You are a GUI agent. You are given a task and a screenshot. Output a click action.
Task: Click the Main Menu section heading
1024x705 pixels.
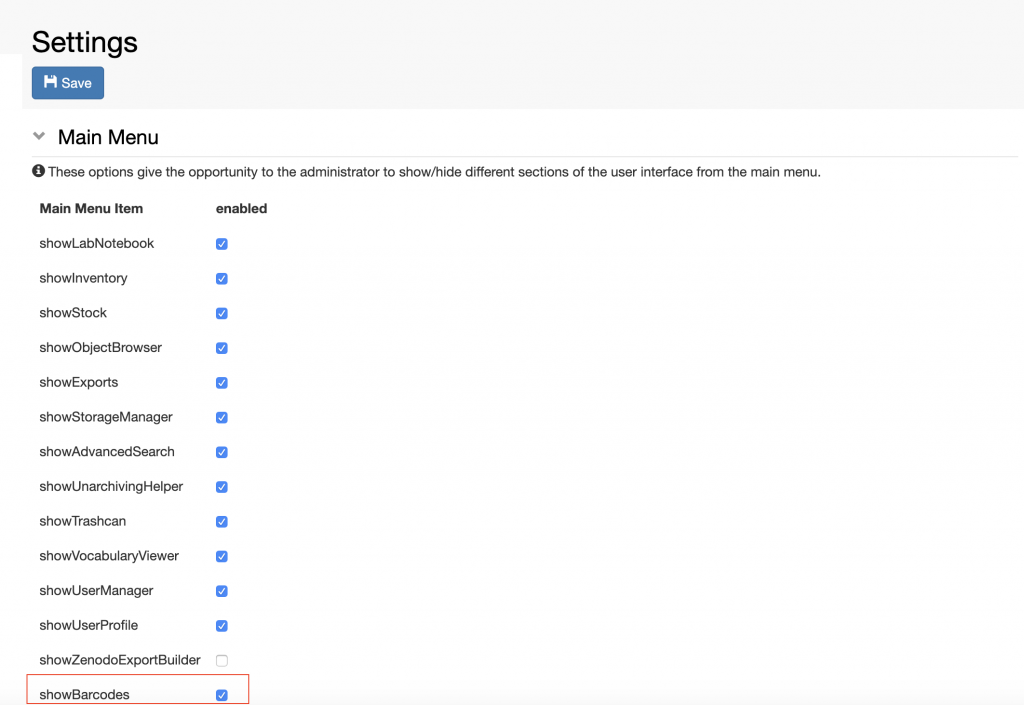(x=108, y=137)
